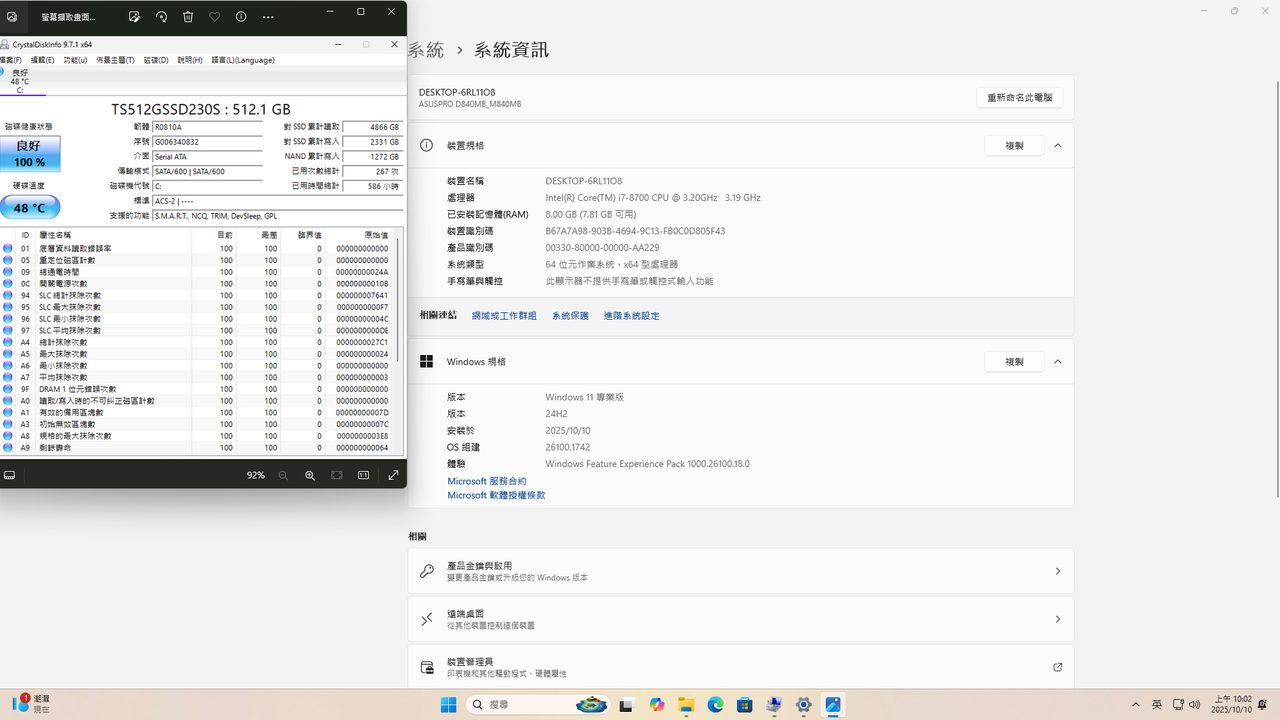Toggle the filmstrip view in Photos
This screenshot has width=1280, height=720.
(9, 475)
